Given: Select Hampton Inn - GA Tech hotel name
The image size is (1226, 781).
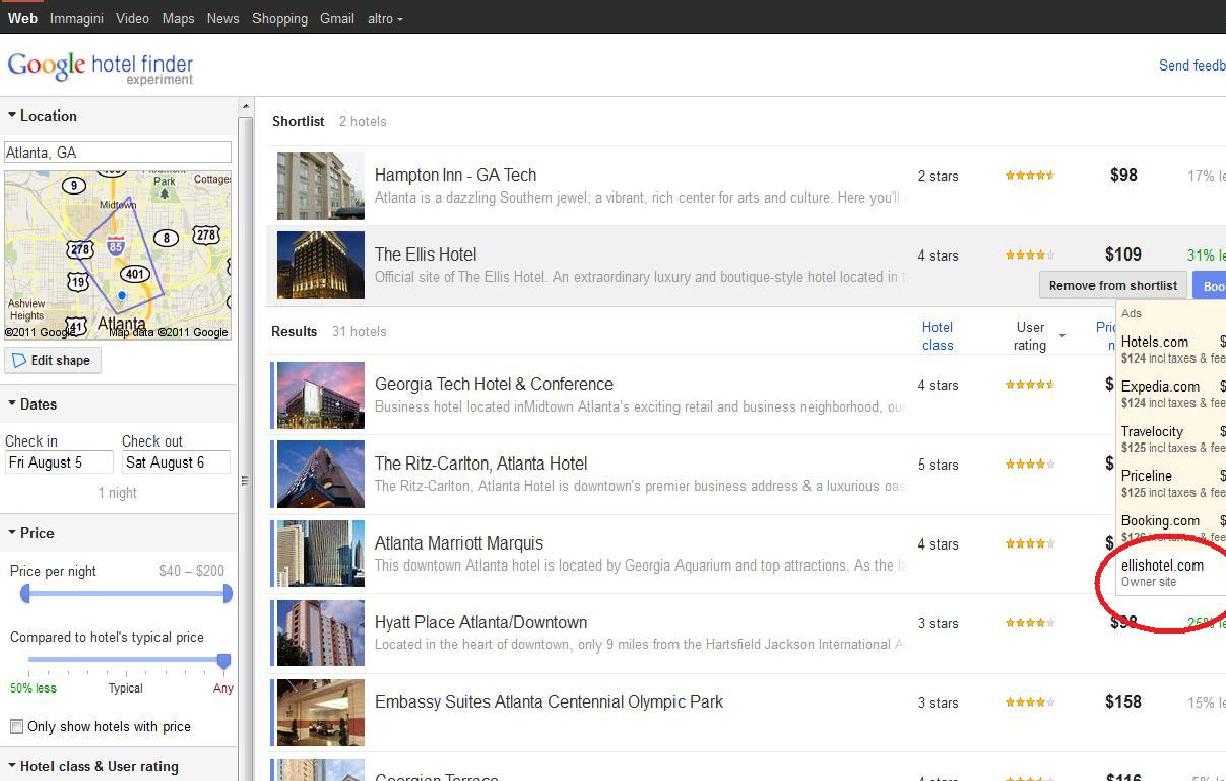Looking at the screenshot, I should (455, 175).
